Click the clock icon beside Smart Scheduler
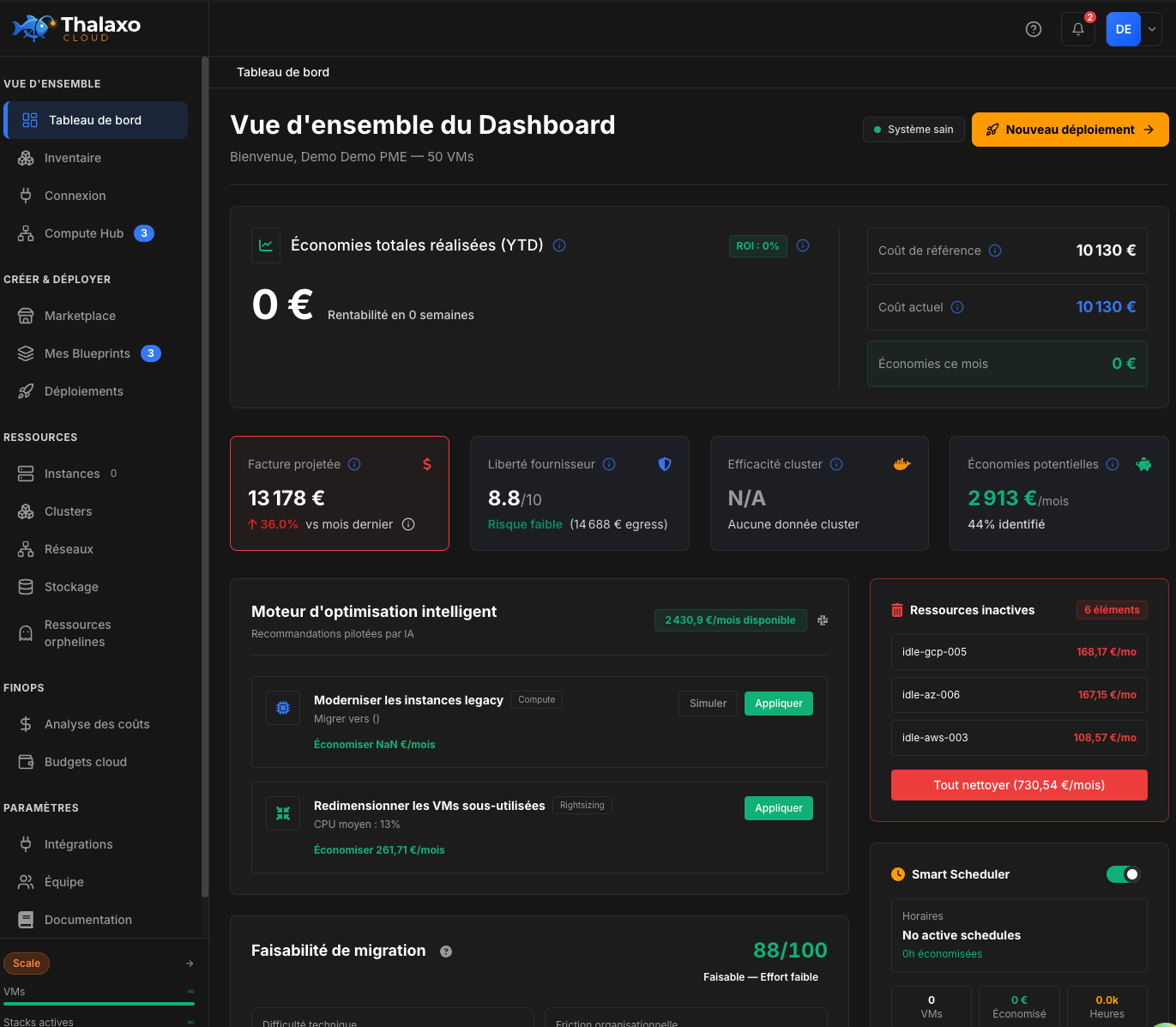 click(x=898, y=874)
